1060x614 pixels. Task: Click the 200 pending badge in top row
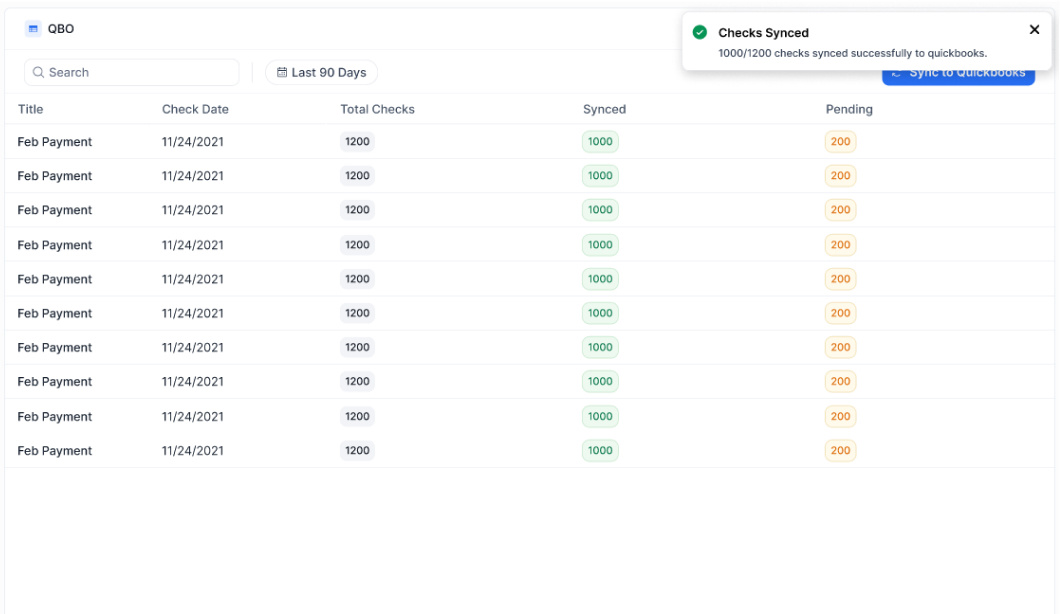pyautogui.click(x=840, y=141)
